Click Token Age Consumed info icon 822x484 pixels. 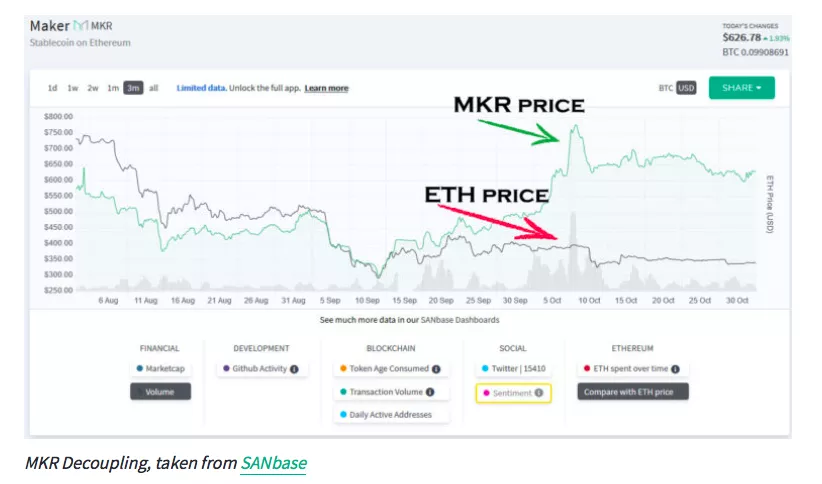tap(436, 369)
